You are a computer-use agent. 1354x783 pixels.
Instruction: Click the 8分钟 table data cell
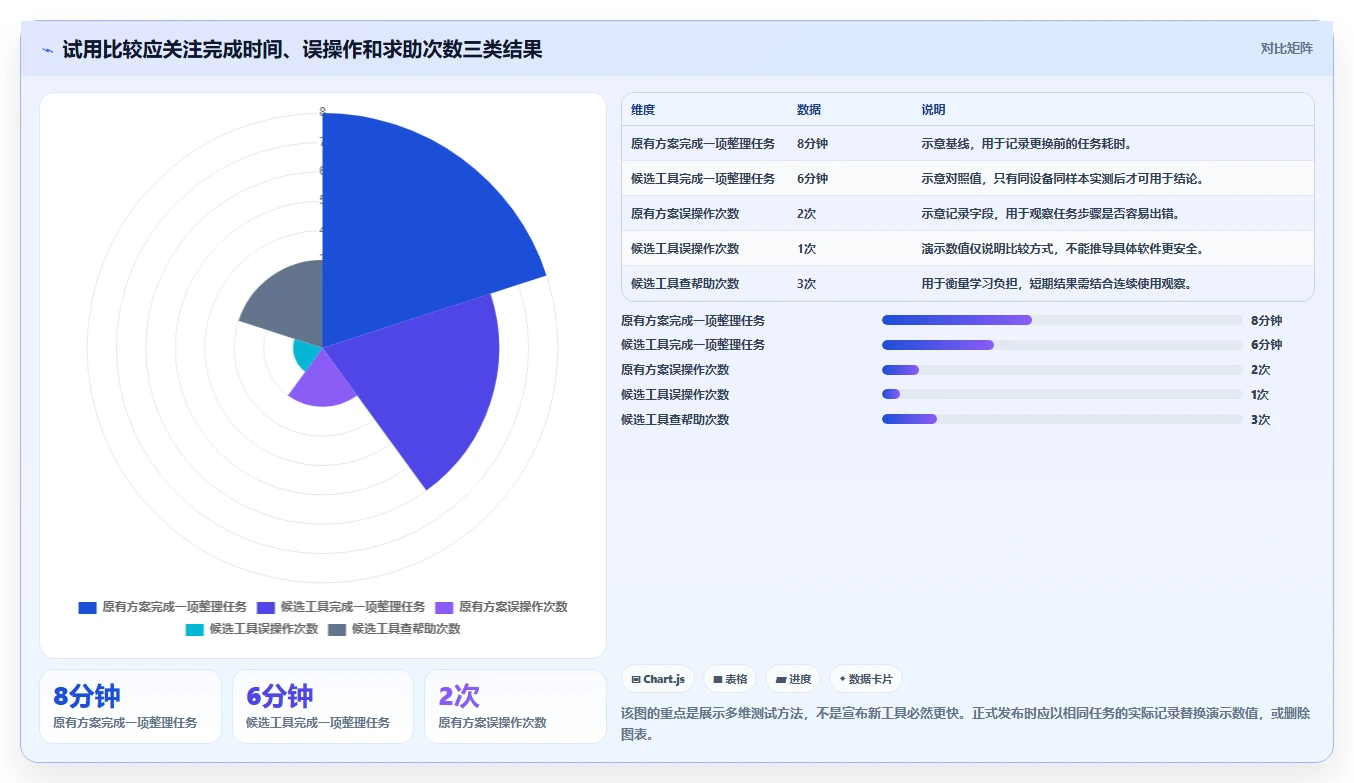coord(812,144)
